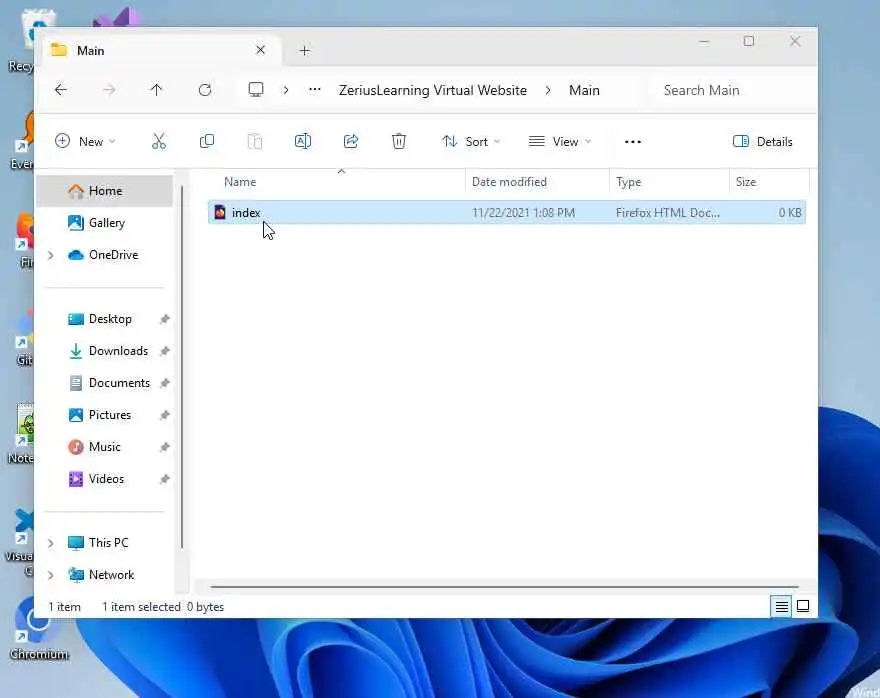Show hidden path segments via address bar ellipsis

tap(315, 90)
